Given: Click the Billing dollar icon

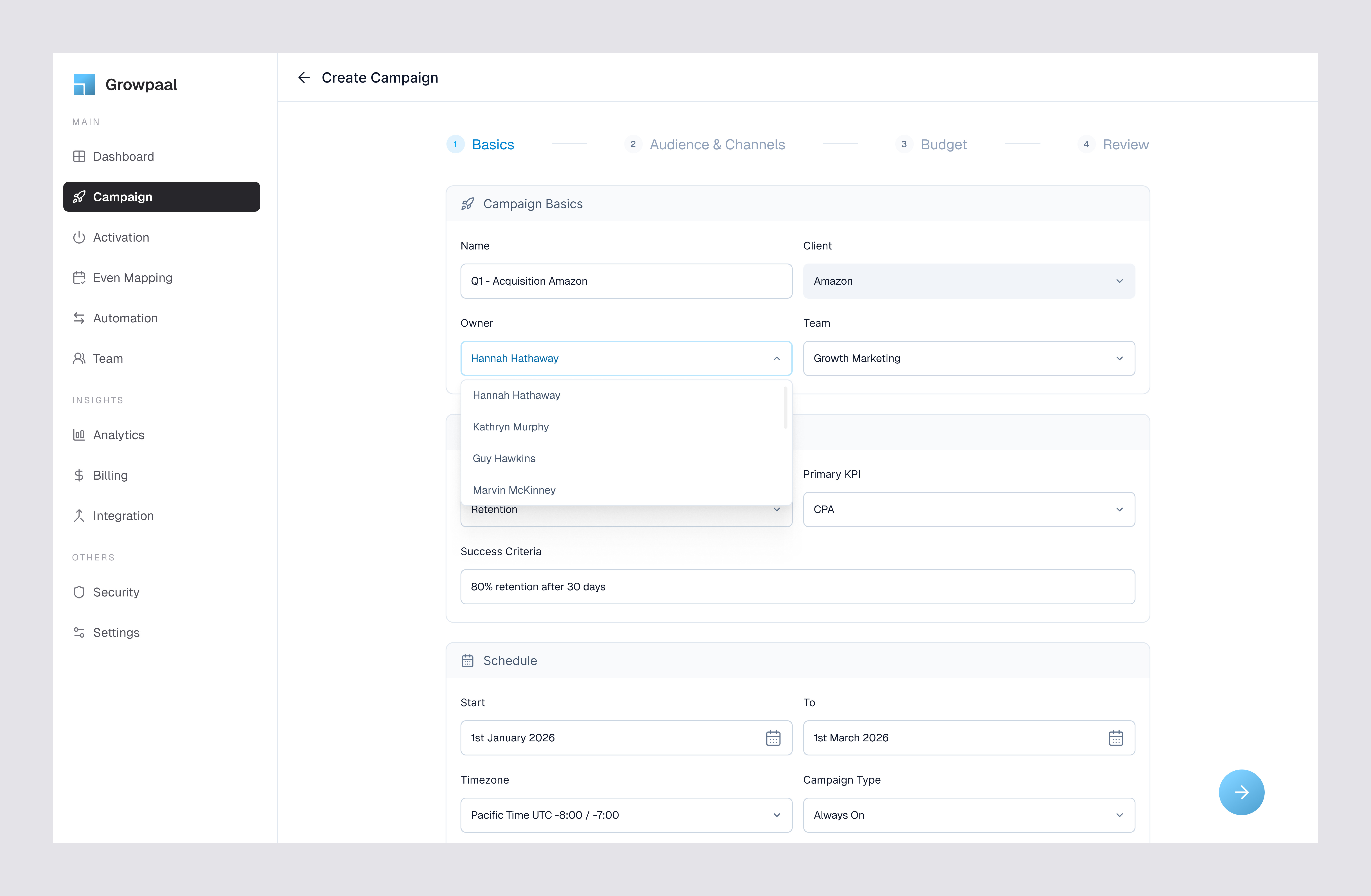Looking at the screenshot, I should 79,475.
